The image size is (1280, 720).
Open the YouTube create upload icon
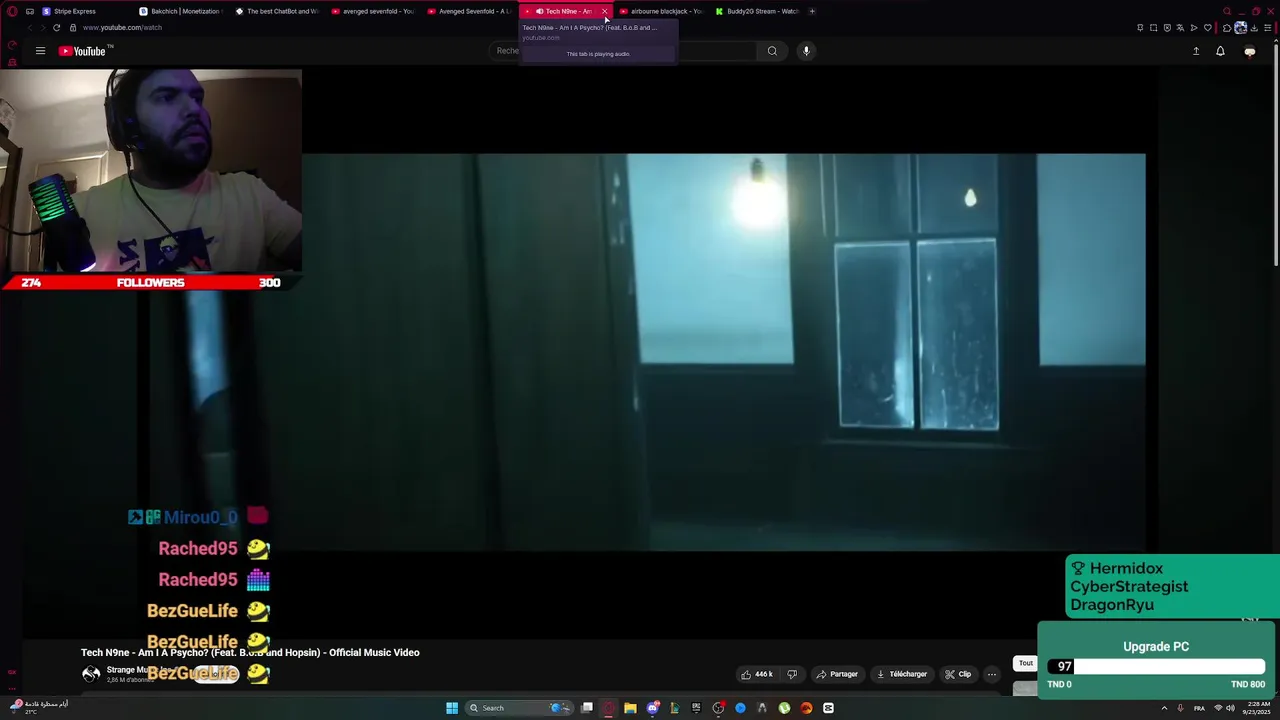pos(1196,51)
